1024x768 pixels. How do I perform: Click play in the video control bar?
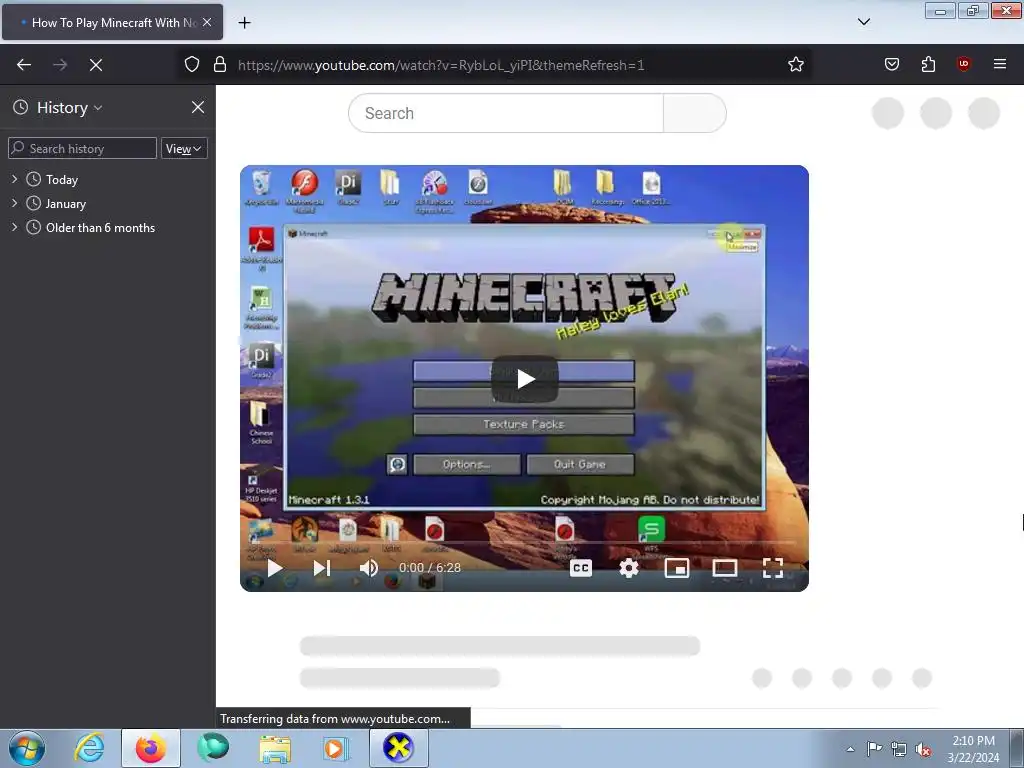point(275,568)
